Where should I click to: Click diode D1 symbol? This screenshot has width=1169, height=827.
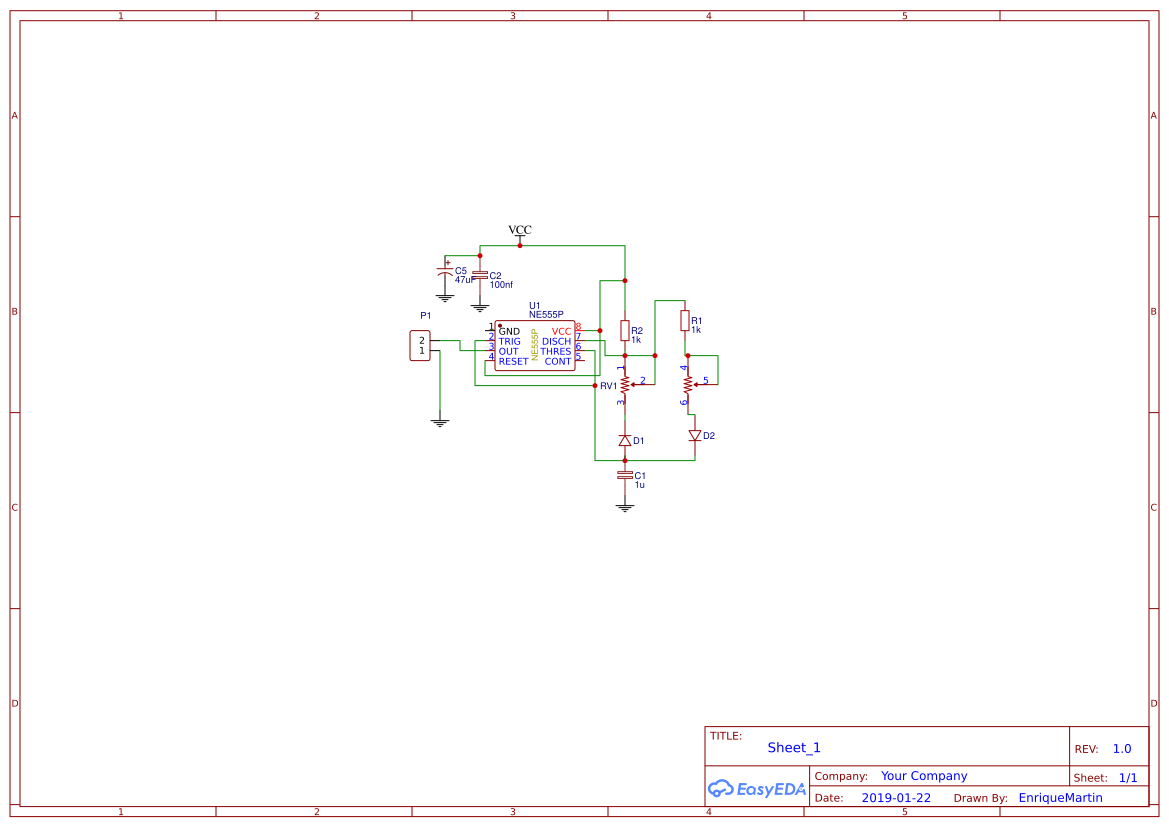pos(626,439)
